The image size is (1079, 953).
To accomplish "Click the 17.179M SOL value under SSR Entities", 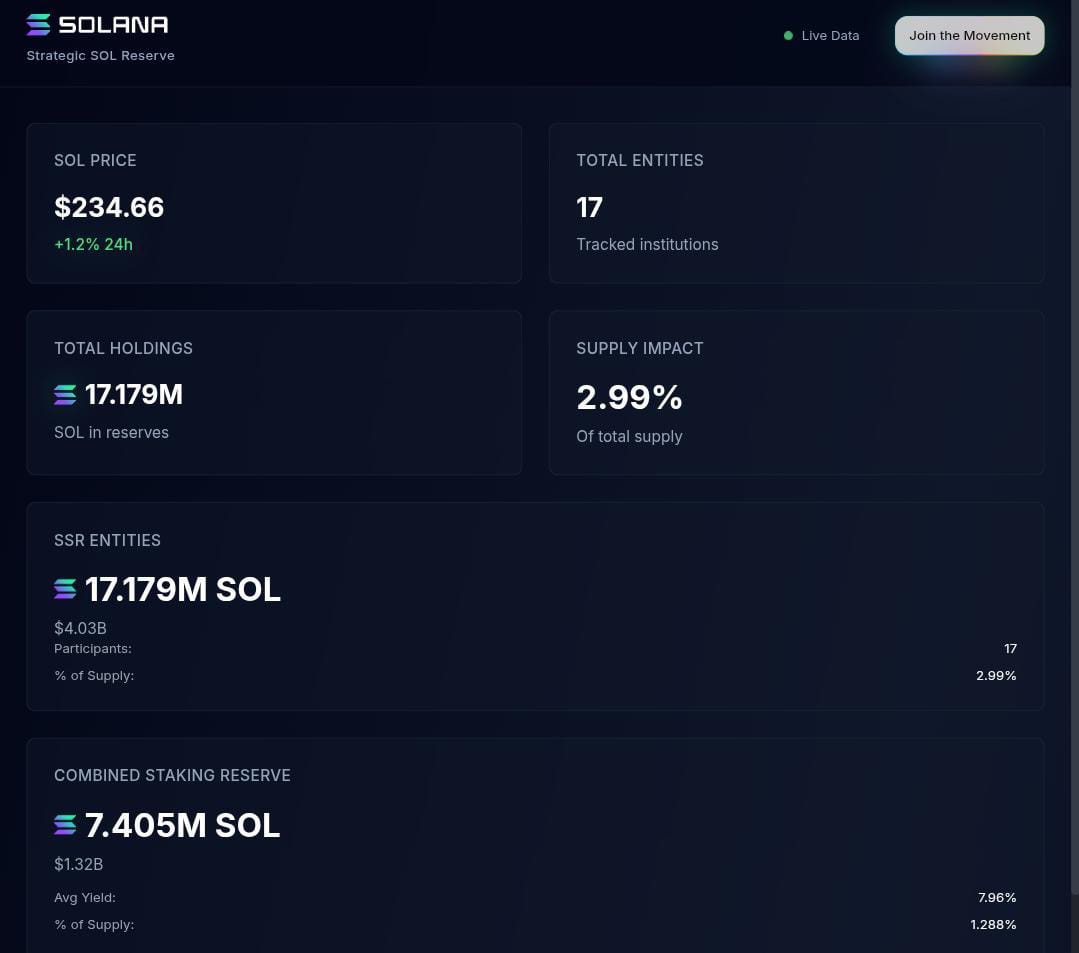I will [182, 590].
